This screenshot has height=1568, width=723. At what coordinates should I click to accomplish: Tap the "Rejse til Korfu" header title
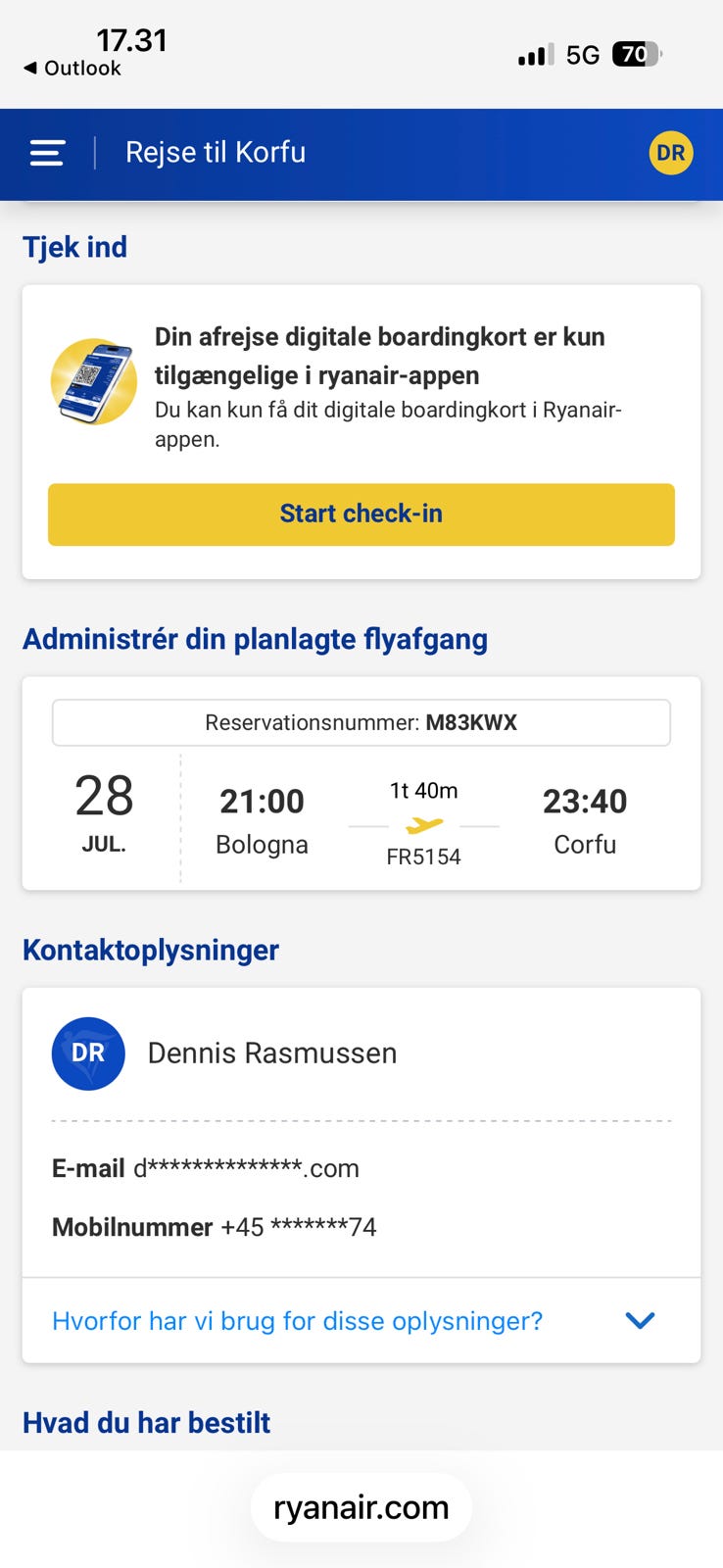(216, 153)
